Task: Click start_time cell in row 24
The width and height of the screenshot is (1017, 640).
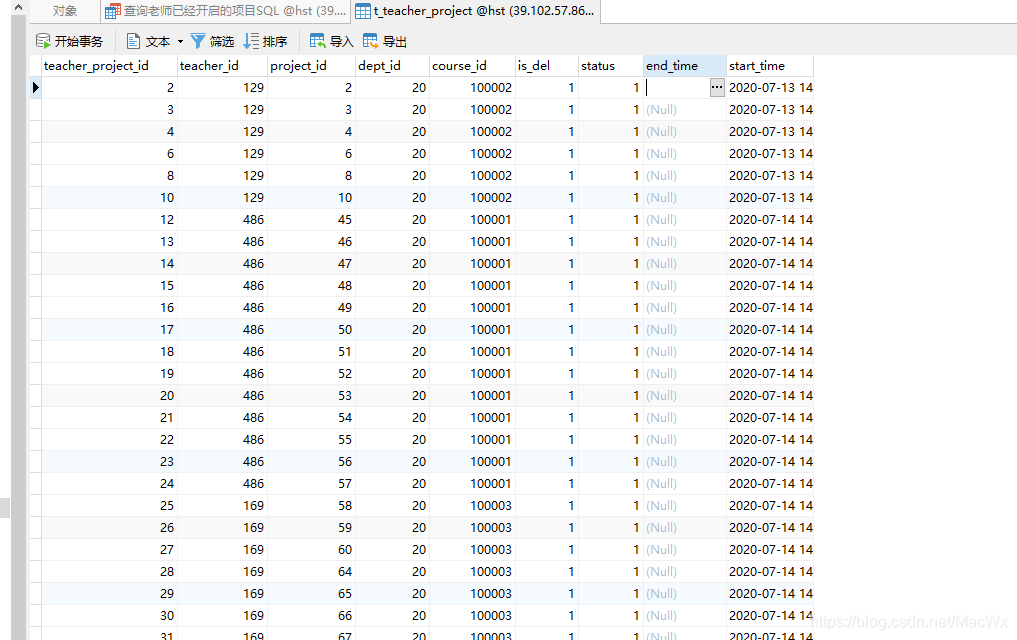Action: 770,484
